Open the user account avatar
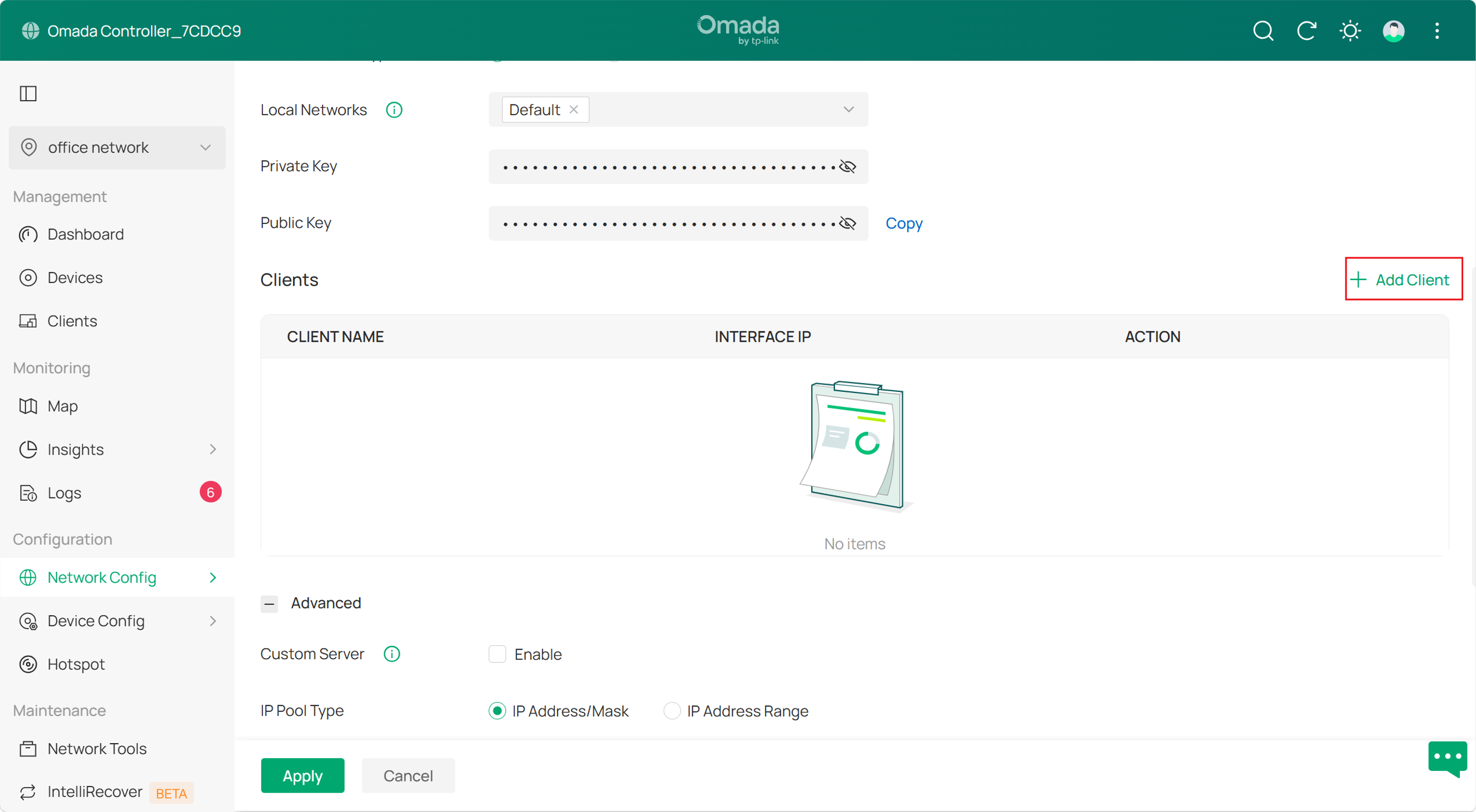The image size is (1476, 812). (1394, 31)
